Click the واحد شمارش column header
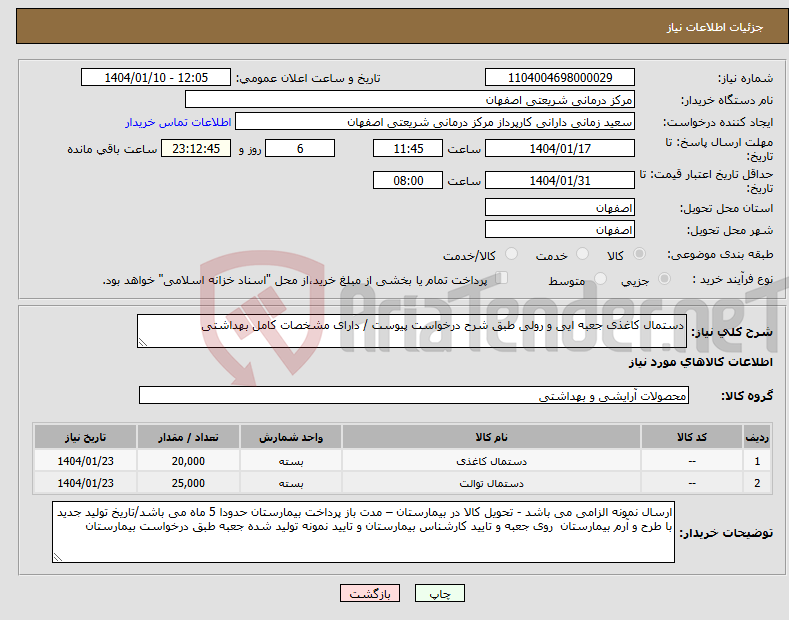 291,437
